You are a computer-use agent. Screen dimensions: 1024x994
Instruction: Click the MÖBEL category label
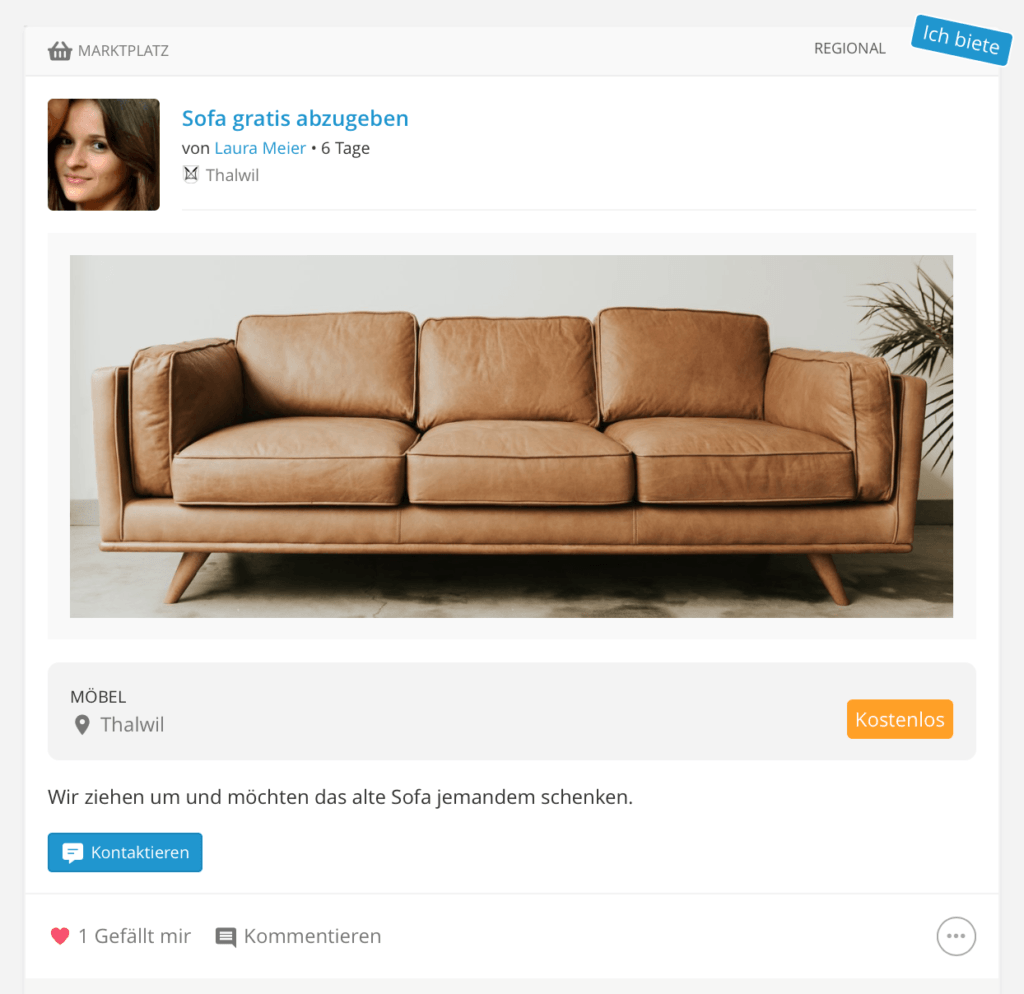click(x=98, y=697)
